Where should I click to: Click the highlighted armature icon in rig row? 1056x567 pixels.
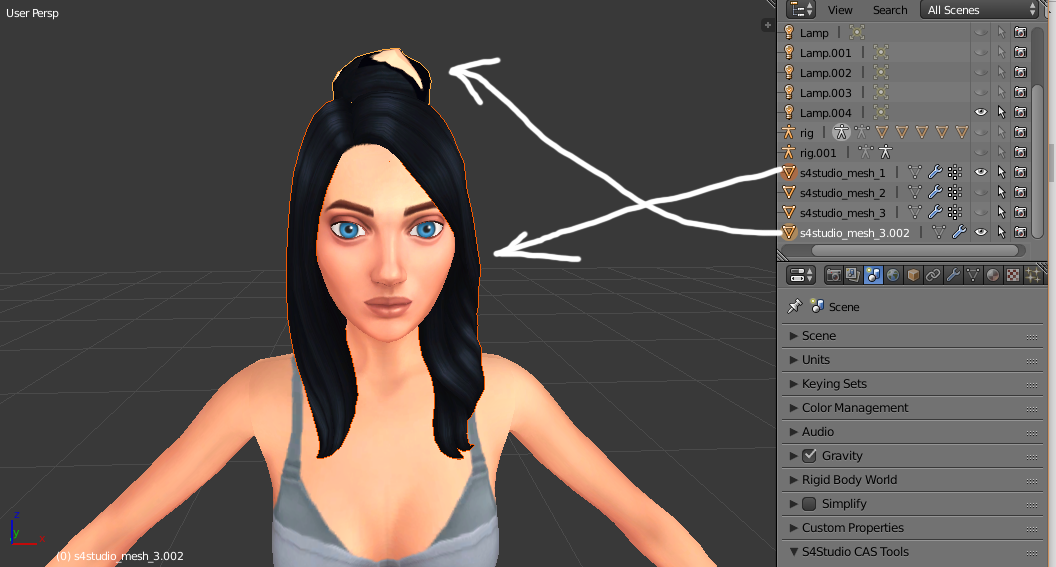click(x=841, y=133)
